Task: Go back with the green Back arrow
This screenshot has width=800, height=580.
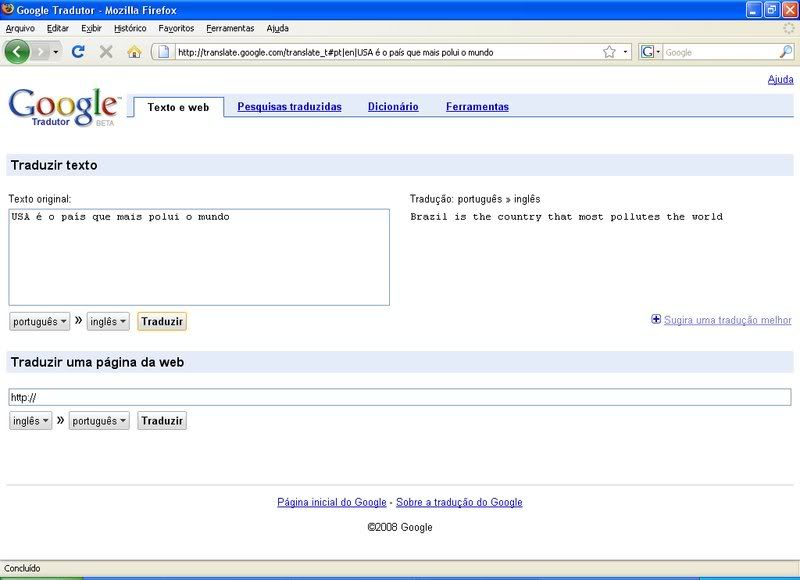Action: click(17, 52)
